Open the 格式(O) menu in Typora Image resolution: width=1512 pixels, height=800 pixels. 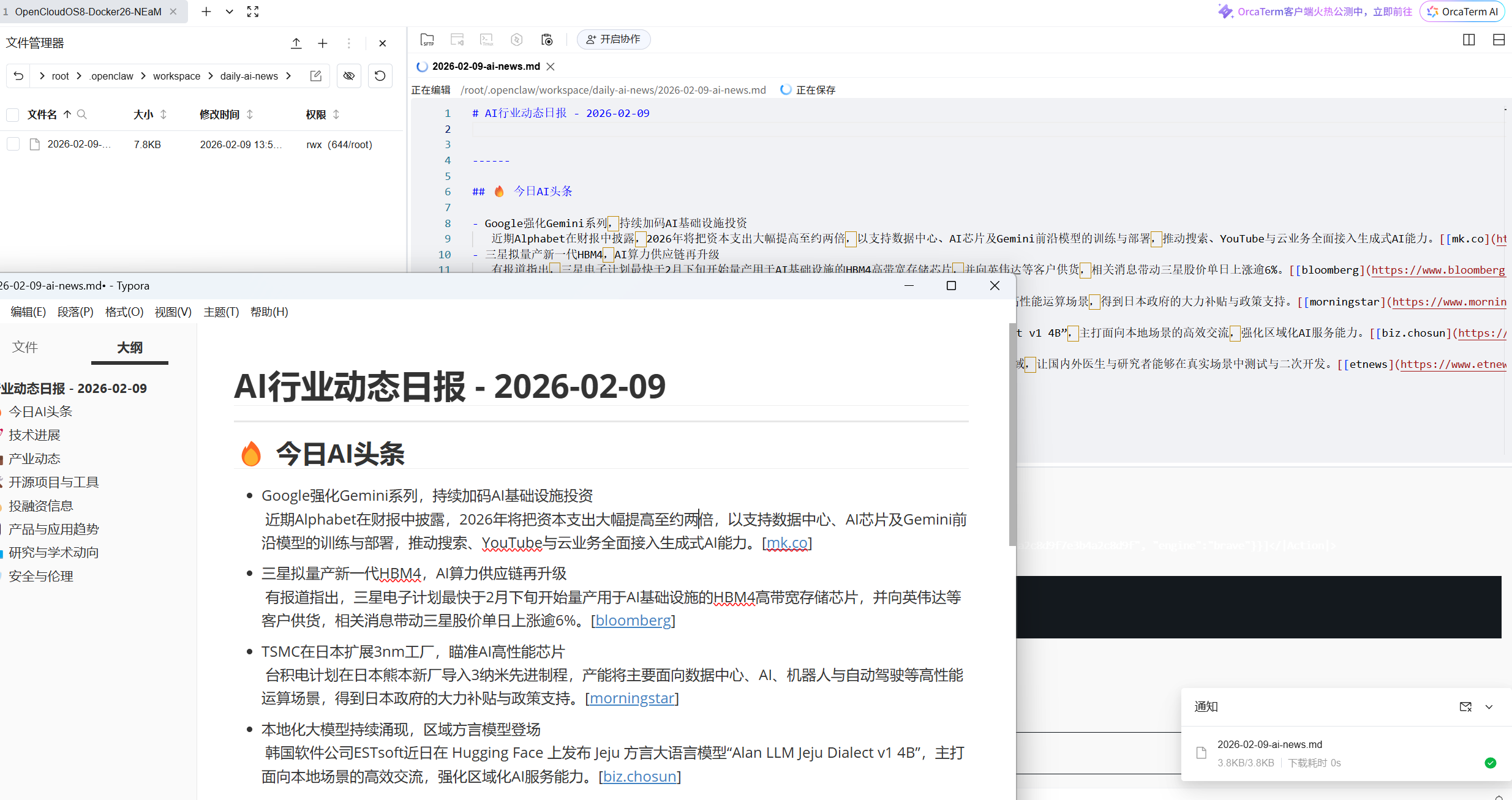123,312
